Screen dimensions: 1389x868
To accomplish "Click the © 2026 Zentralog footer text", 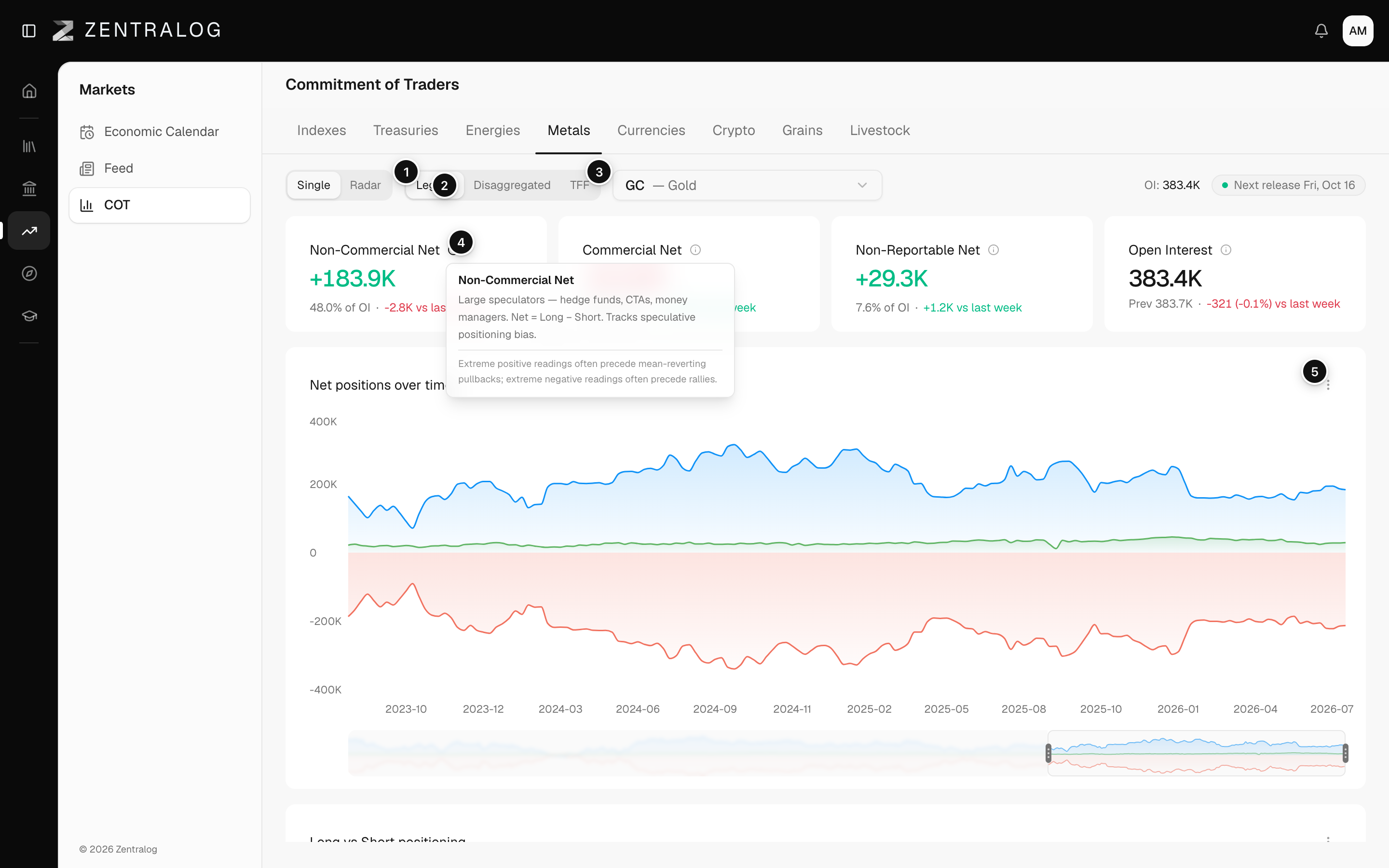I will pyautogui.click(x=118, y=849).
